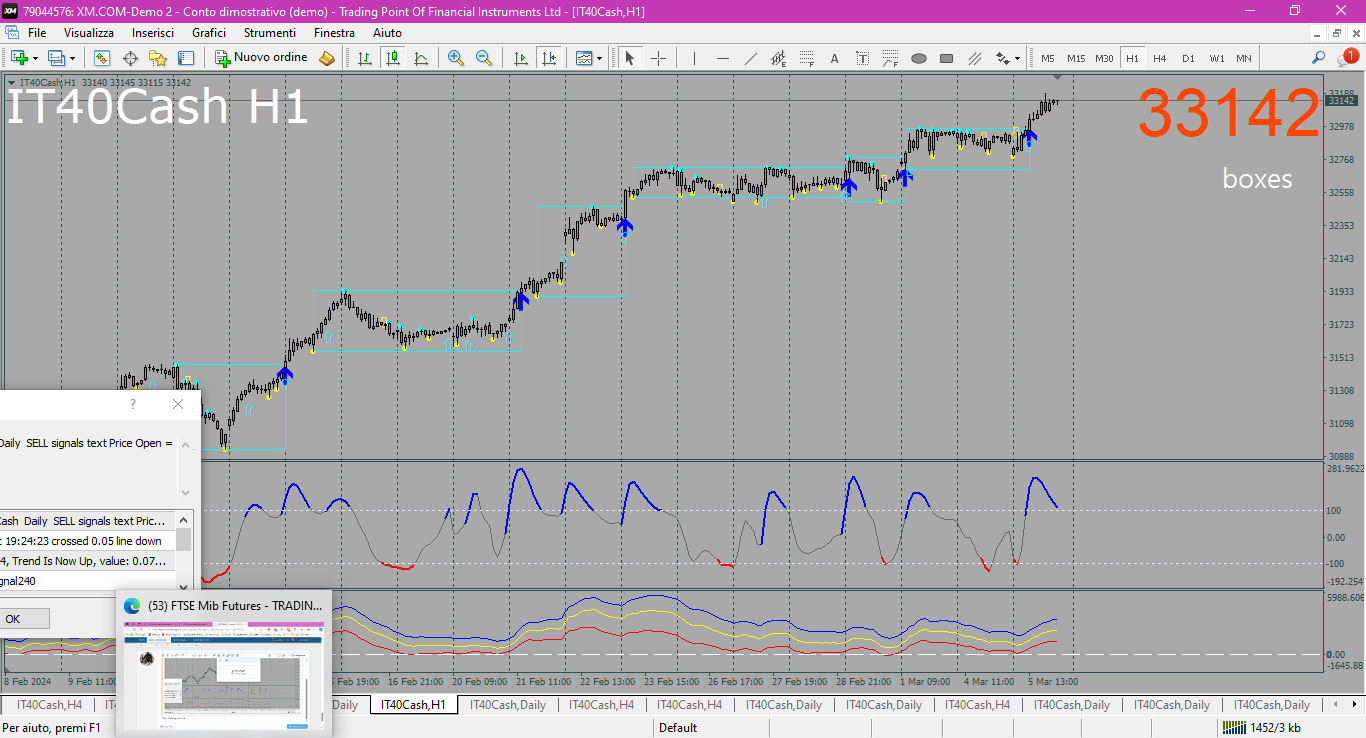Switch timeframe to M5
The width and height of the screenshot is (1366, 738).
coord(1048,58)
